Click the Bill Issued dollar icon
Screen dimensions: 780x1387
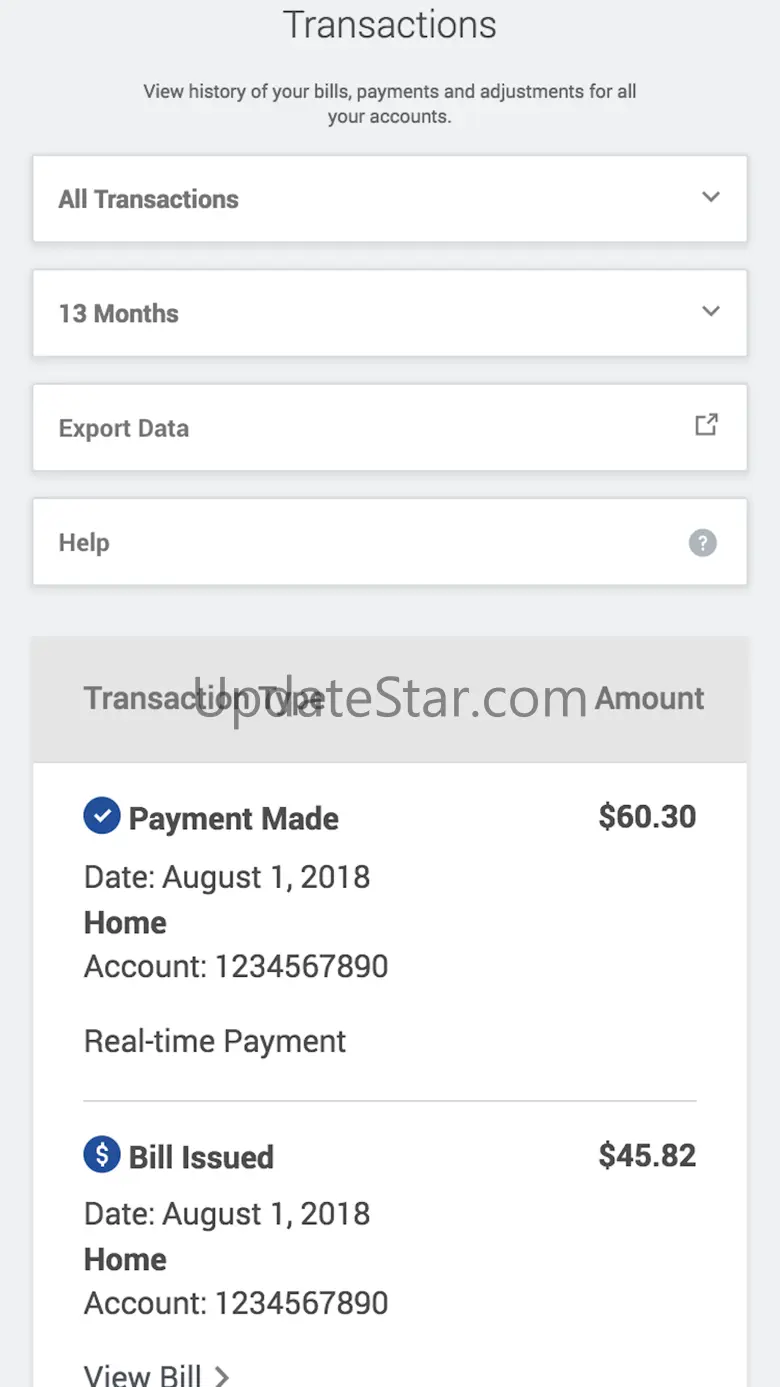click(x=101, y=1154)
